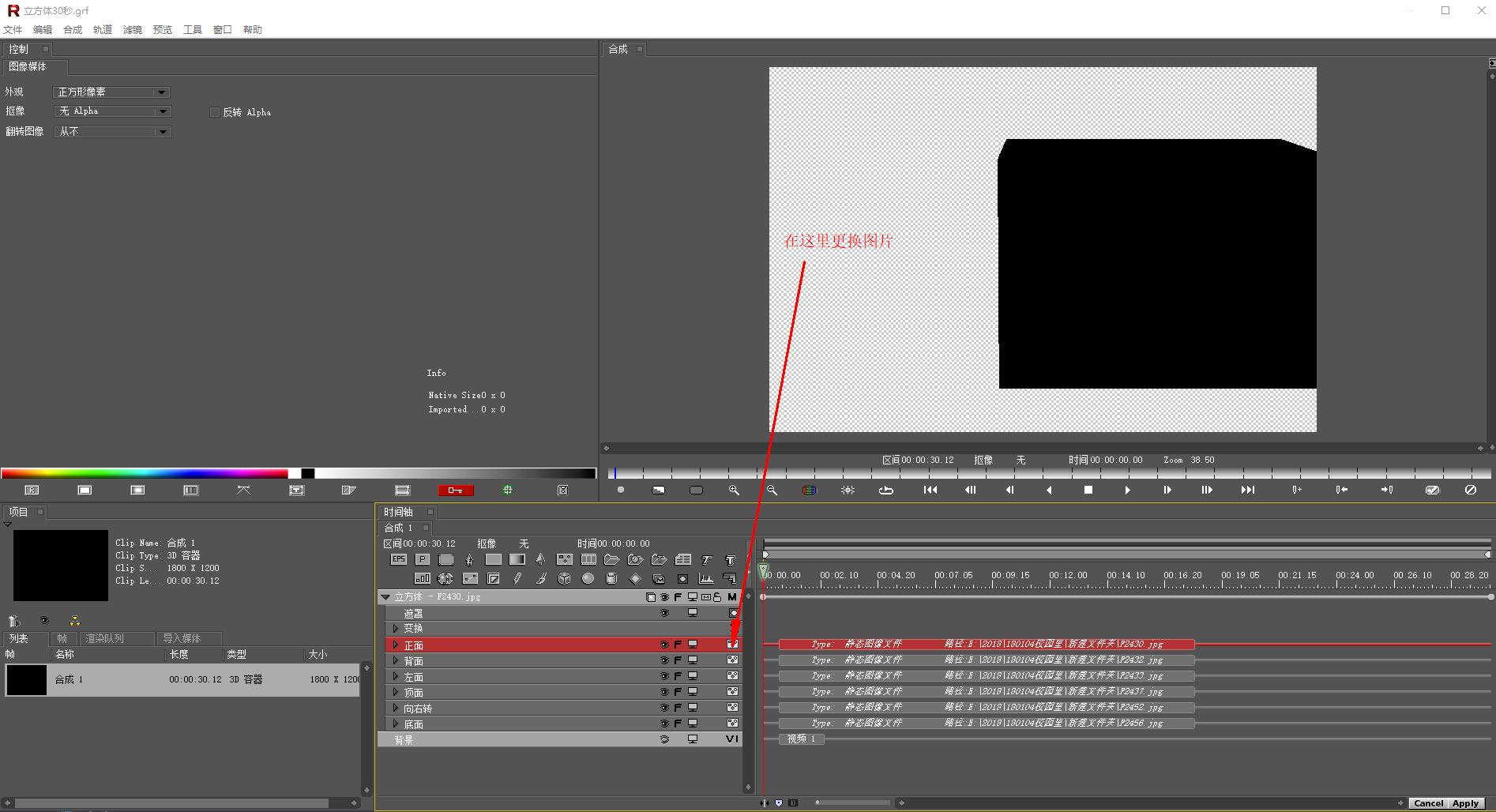Pick a shade from the grayscale bar
The height and width of the screenshot is (812, 1496).
click(x=455, y=473)
